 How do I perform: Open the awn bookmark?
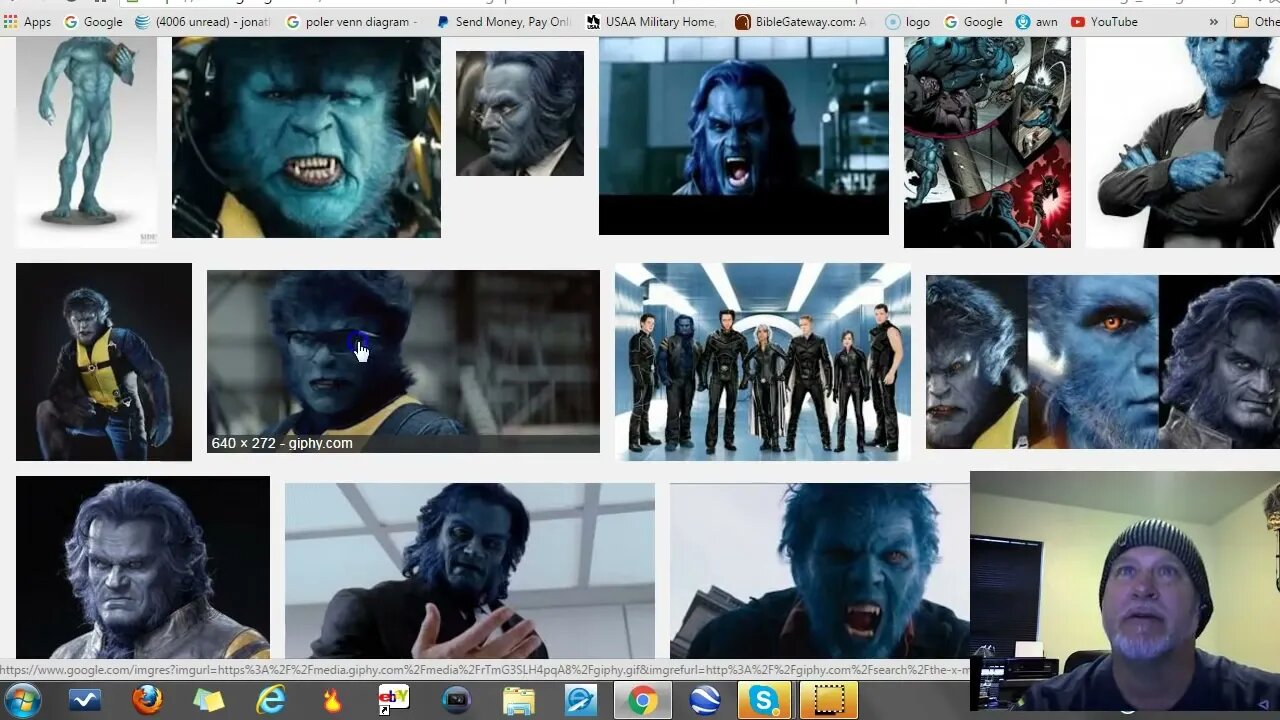[1037, 21]
